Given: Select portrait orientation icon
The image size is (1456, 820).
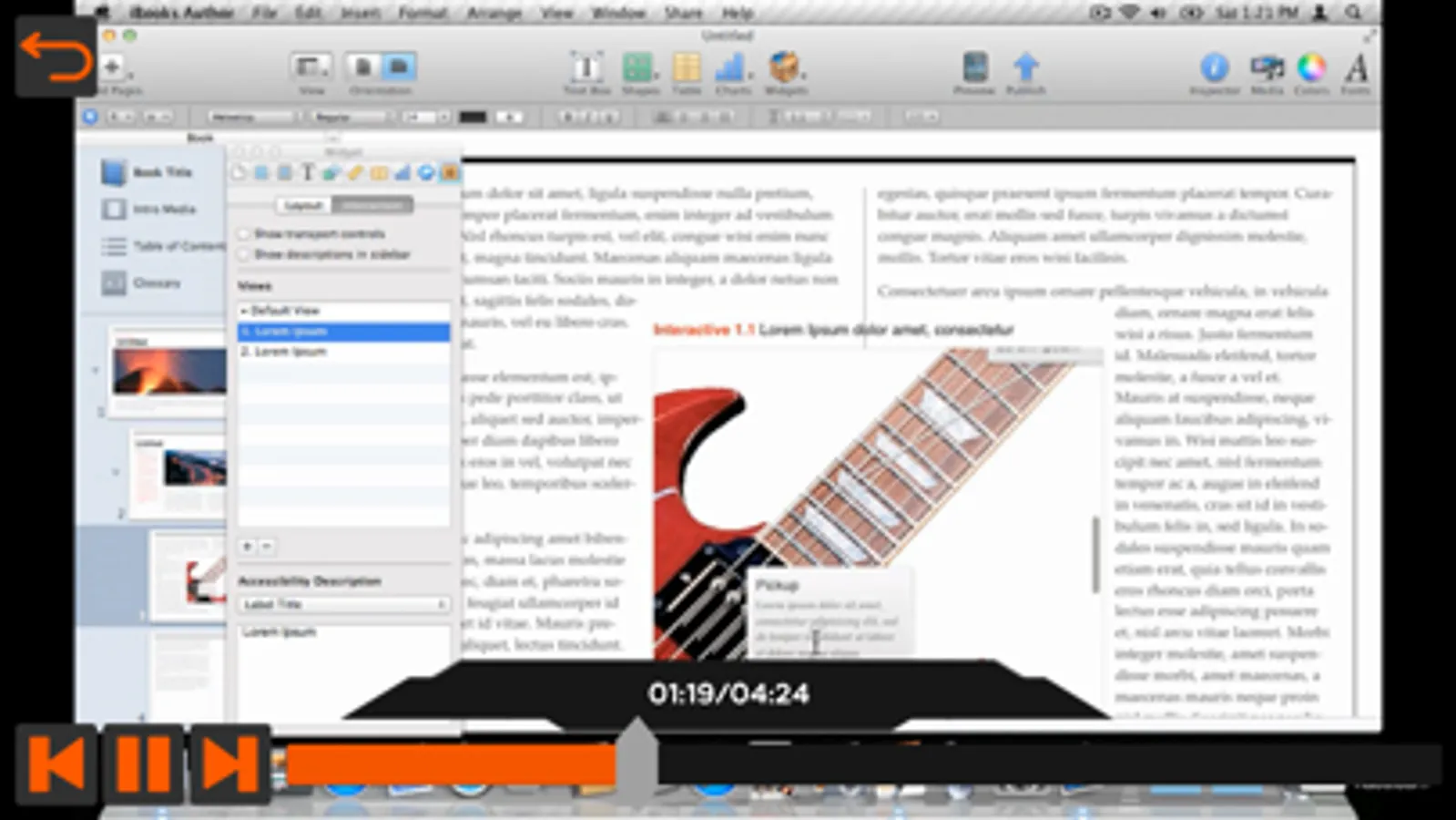Looking at the screenshot, I should 362,67.
